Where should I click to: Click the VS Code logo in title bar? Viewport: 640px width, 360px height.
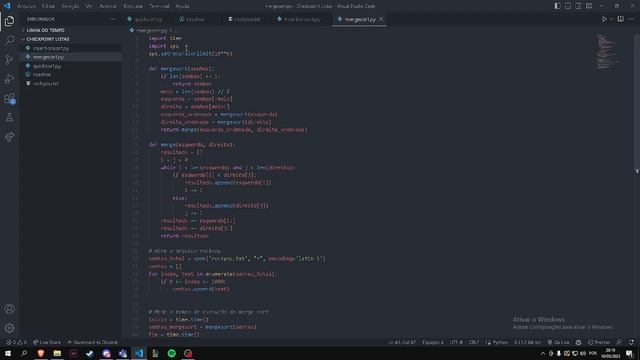pyautogui.click(x=7, y=6)
